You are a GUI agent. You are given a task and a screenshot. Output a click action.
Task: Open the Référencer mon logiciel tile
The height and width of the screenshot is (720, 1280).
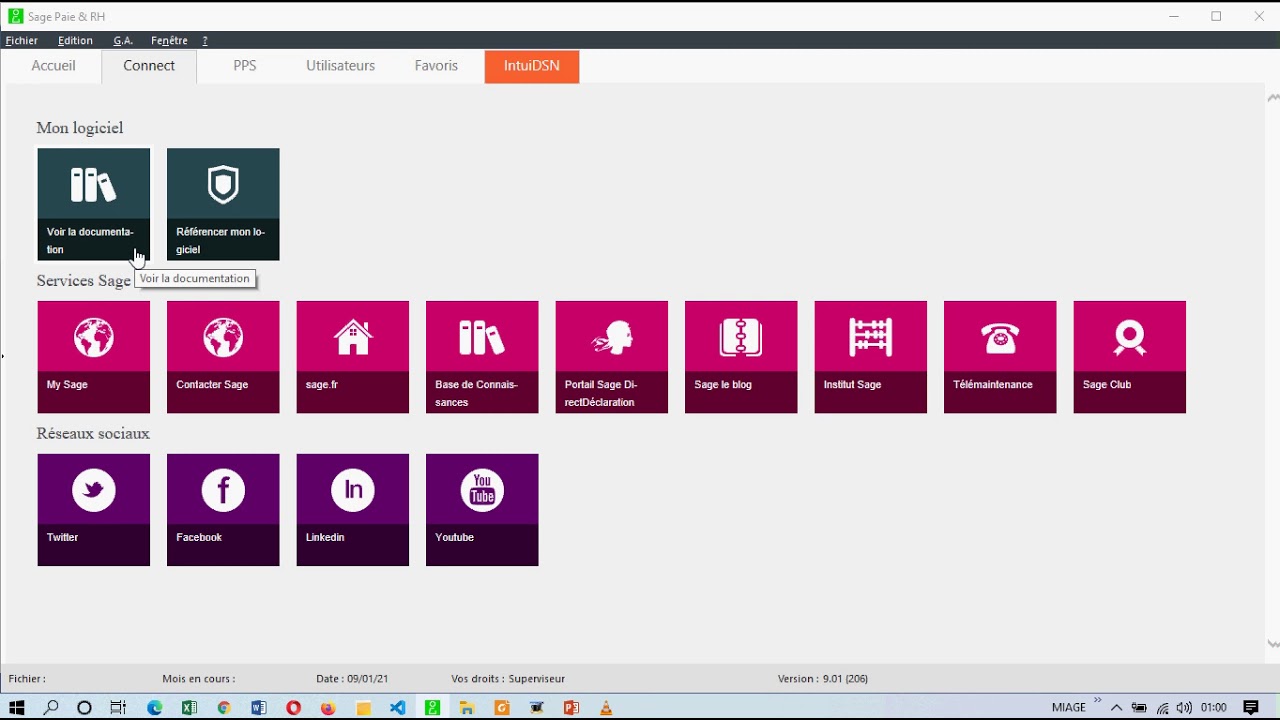tap(223, 204)
